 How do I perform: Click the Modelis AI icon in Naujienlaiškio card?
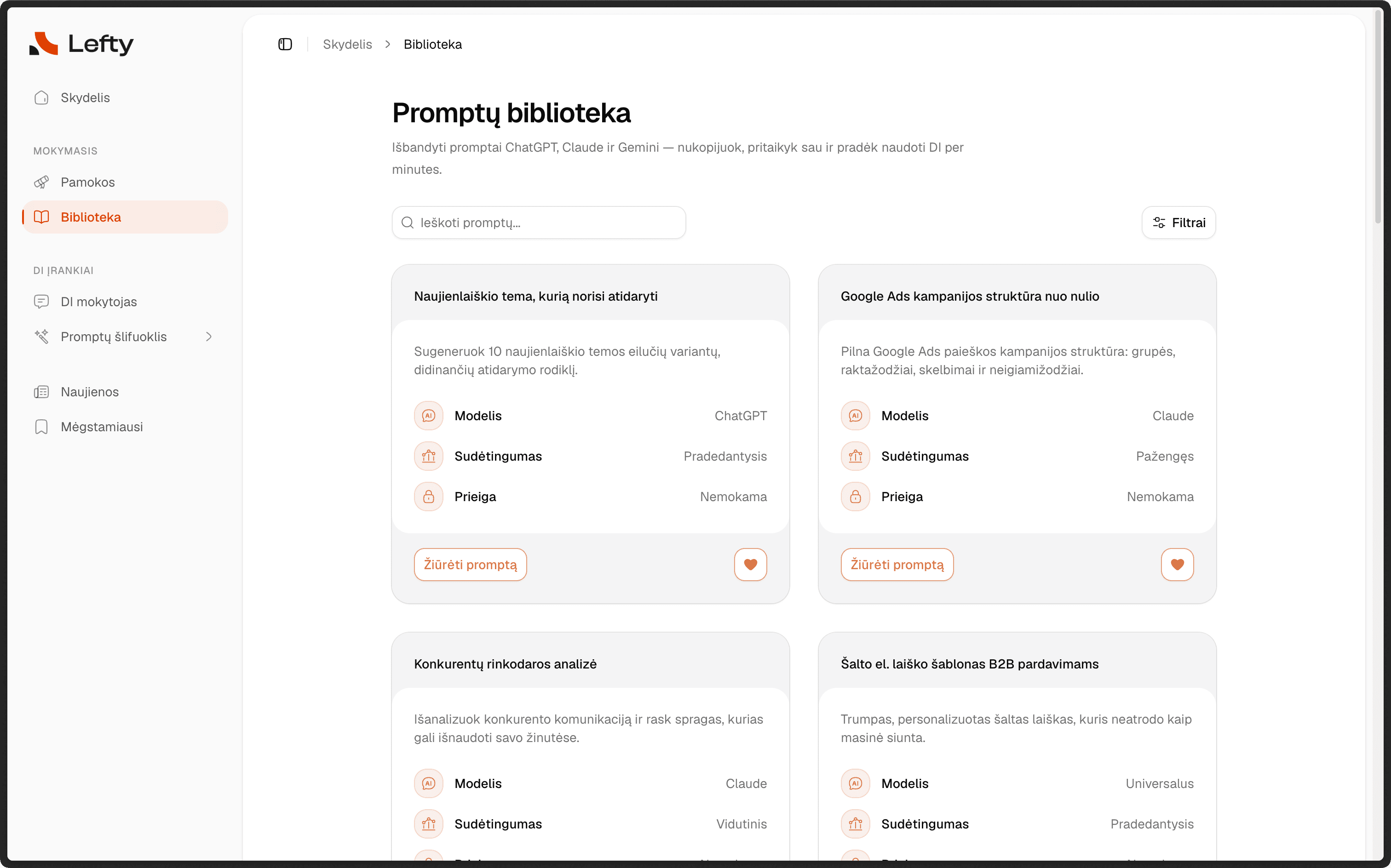click(428, 416)
